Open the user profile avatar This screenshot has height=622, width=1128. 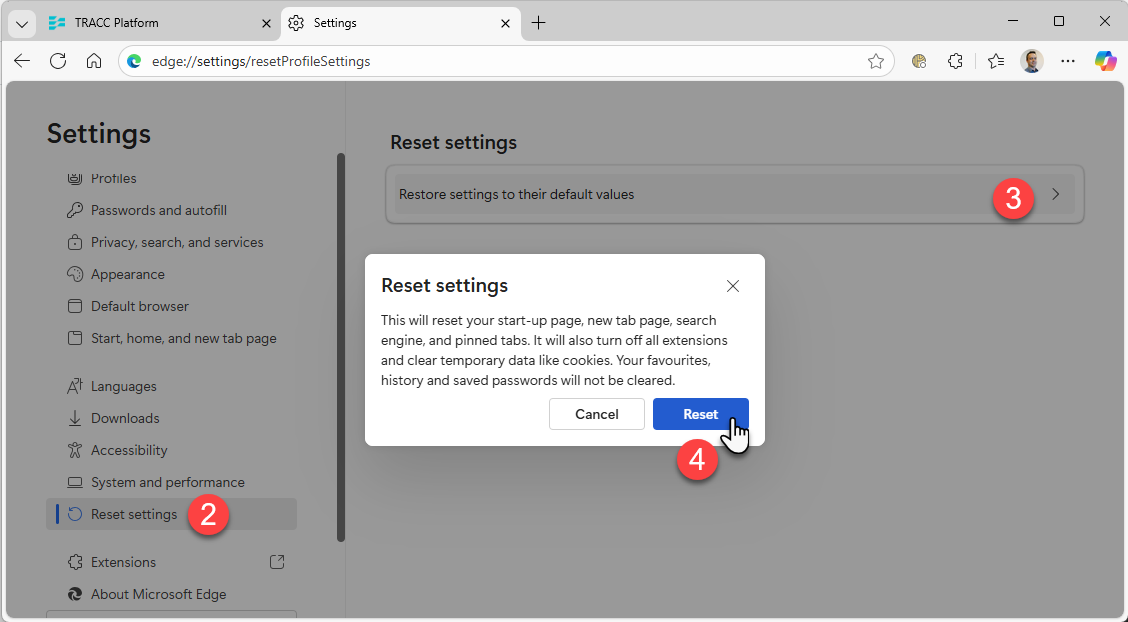tap(1032, 61)
